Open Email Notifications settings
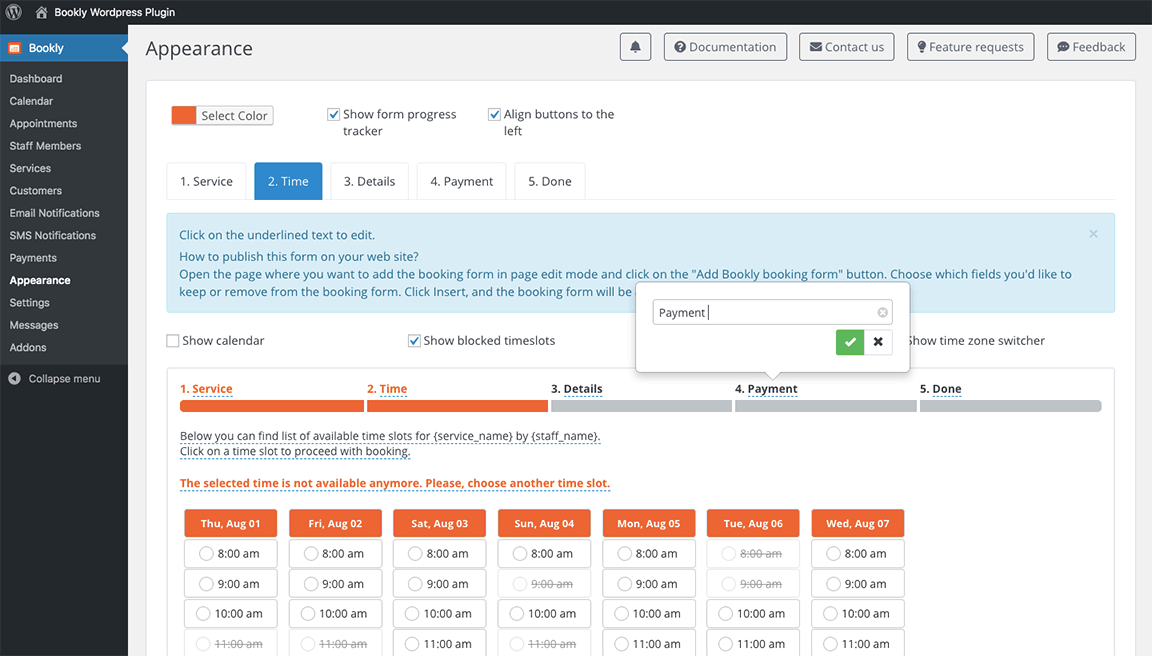 click(x=54, y=213)
